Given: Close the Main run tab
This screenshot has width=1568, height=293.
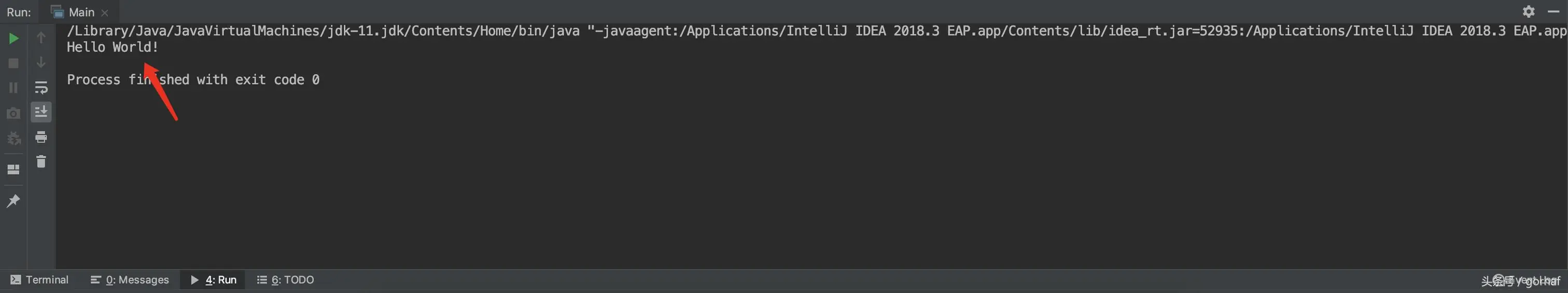Looking at the screenshot, I should (105, 12).
